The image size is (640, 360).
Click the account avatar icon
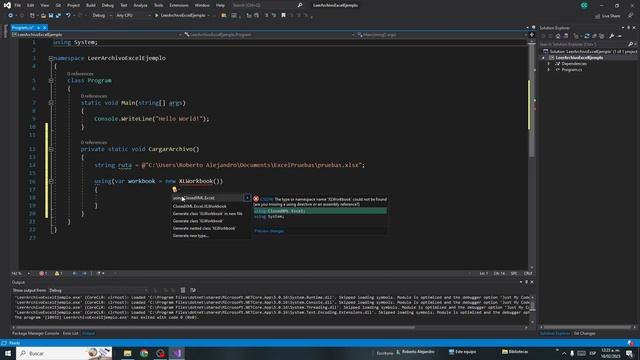click(584, 5)
